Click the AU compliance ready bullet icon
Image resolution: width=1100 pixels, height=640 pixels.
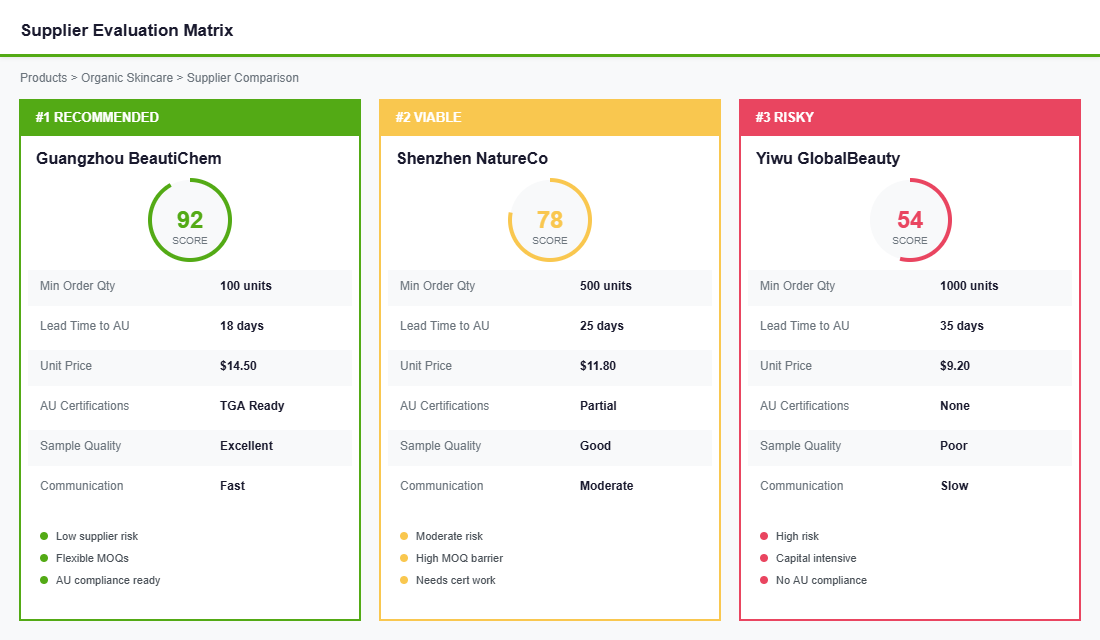42,580
